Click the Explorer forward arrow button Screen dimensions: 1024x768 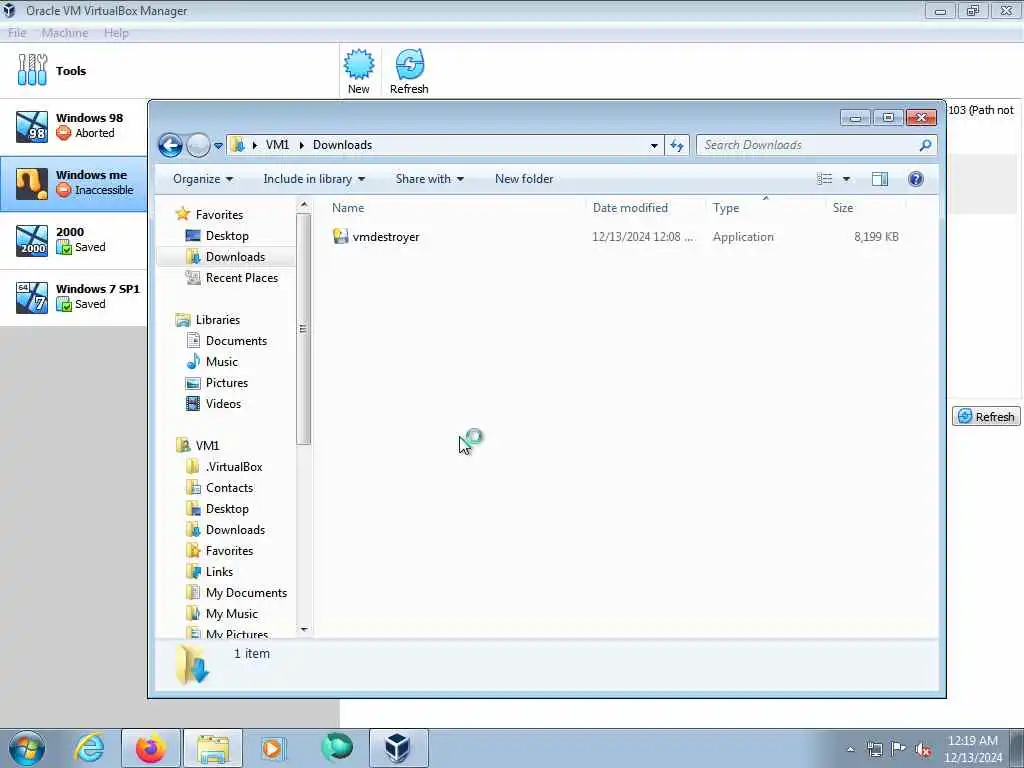pyautogui.click(x=198, y=145)
